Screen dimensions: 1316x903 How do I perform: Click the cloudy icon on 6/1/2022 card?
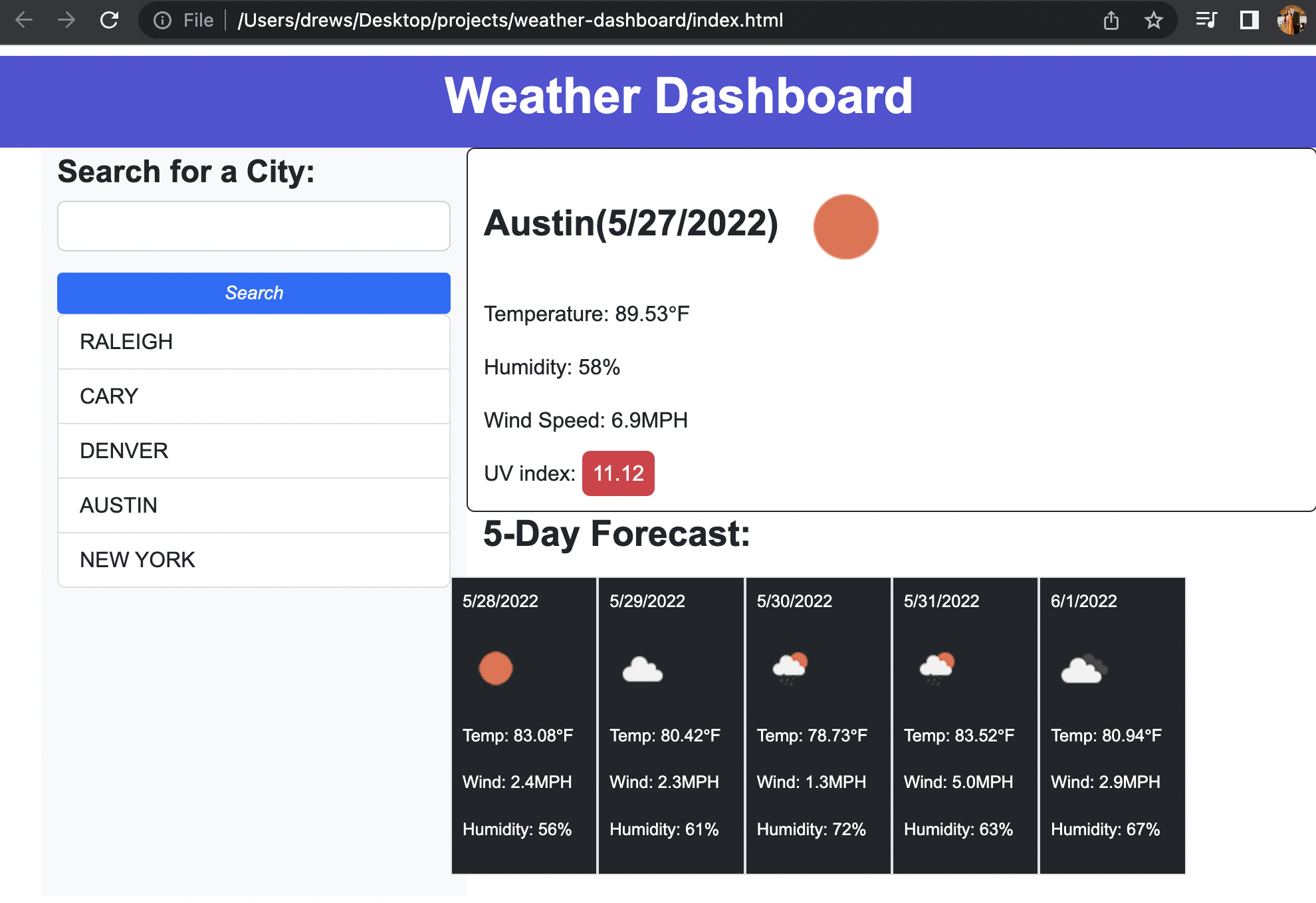[x=1085, y=669]
